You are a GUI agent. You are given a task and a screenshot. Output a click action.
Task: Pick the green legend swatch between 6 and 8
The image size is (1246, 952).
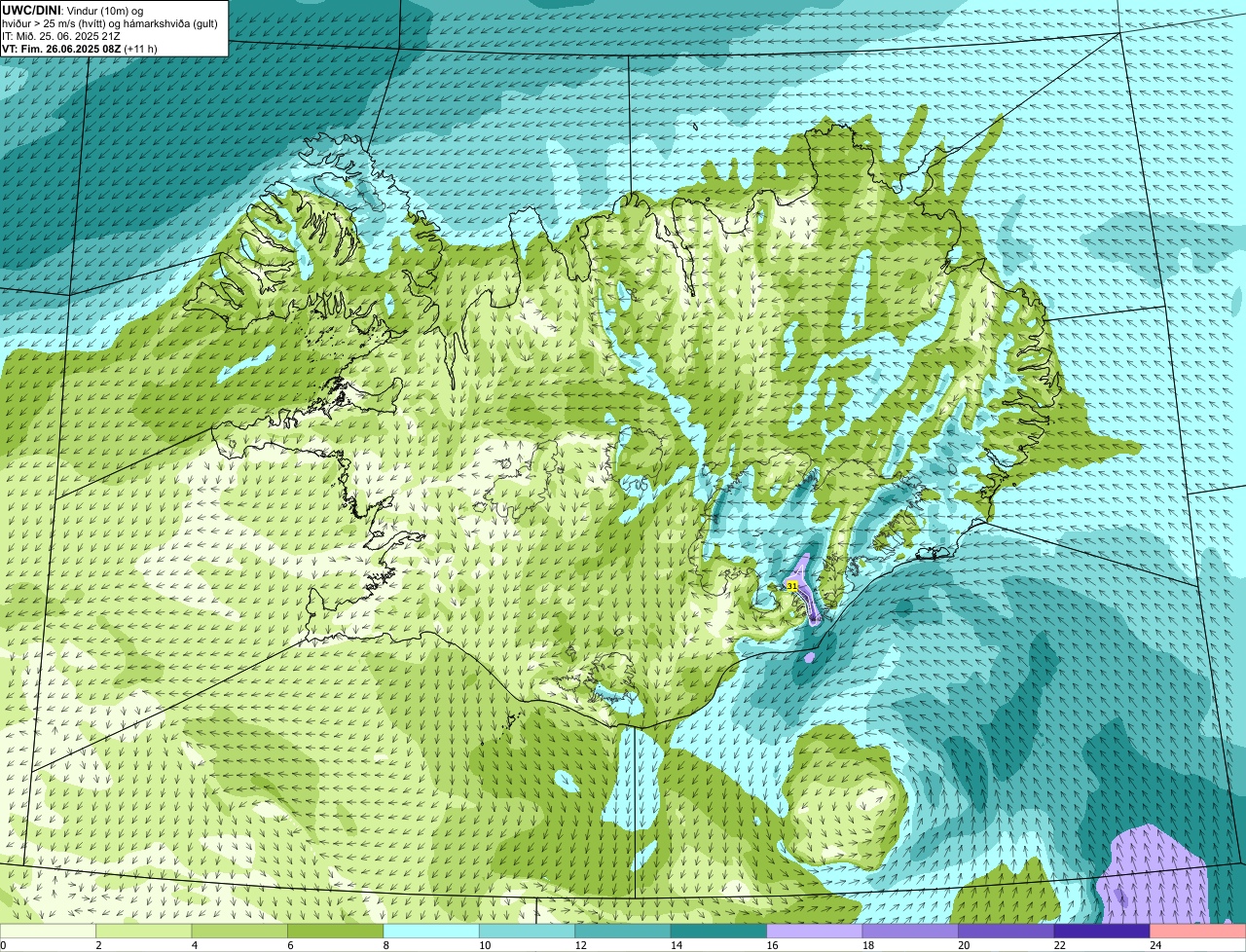(336, 931)
